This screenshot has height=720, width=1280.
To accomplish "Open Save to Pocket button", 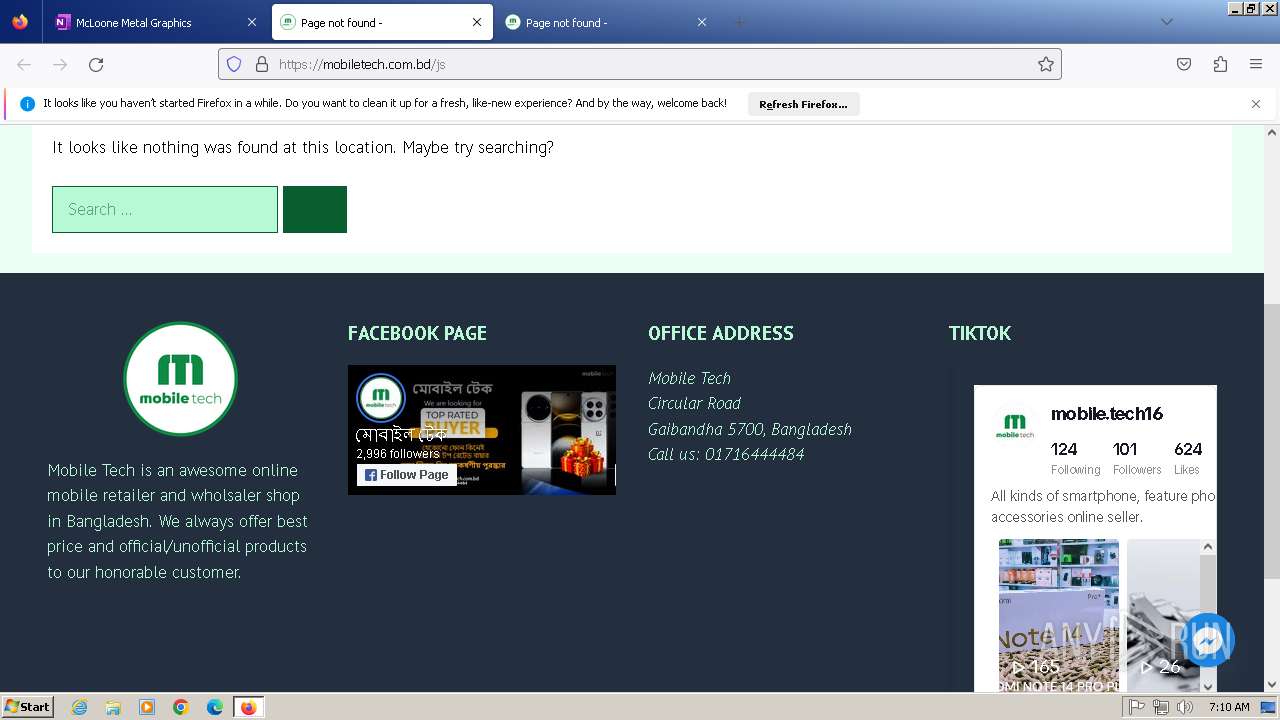I will pos(1184,64).
